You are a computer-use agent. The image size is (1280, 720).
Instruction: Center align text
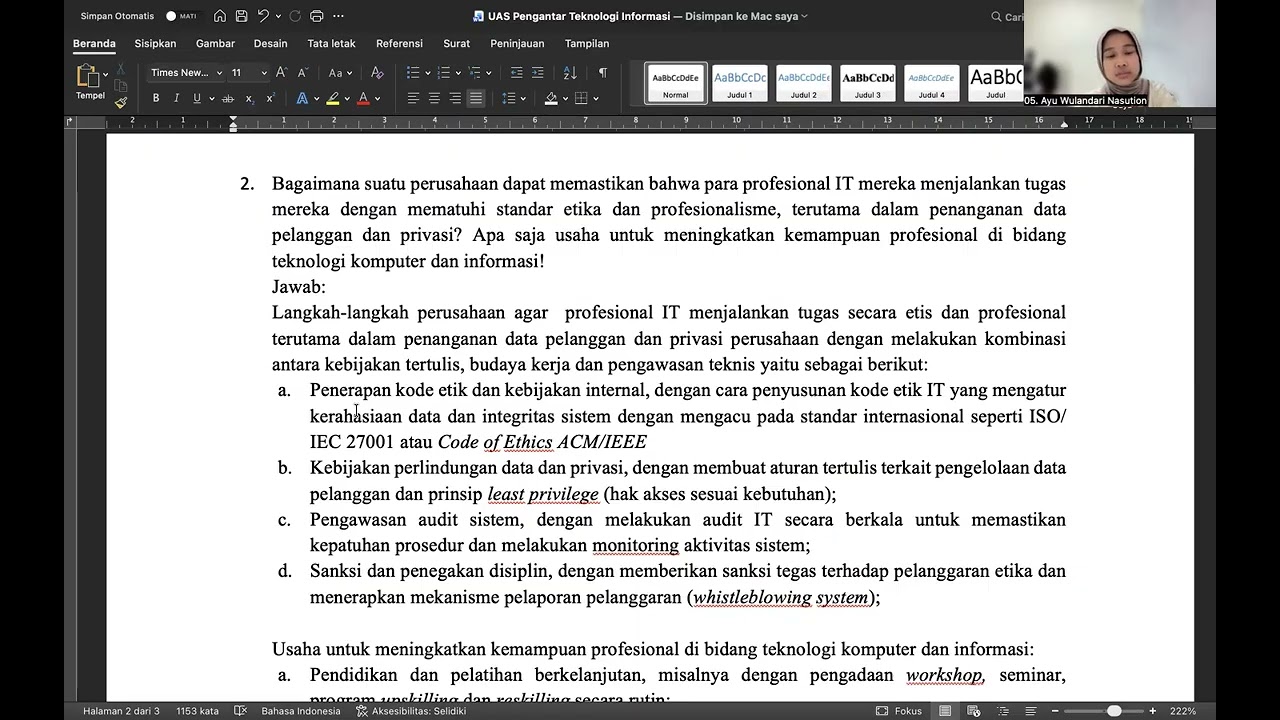pos(434,98)
